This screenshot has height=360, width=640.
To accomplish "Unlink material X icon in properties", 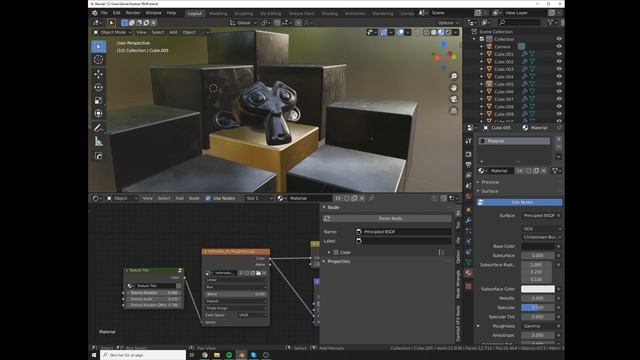I will [x=544, y=171].
